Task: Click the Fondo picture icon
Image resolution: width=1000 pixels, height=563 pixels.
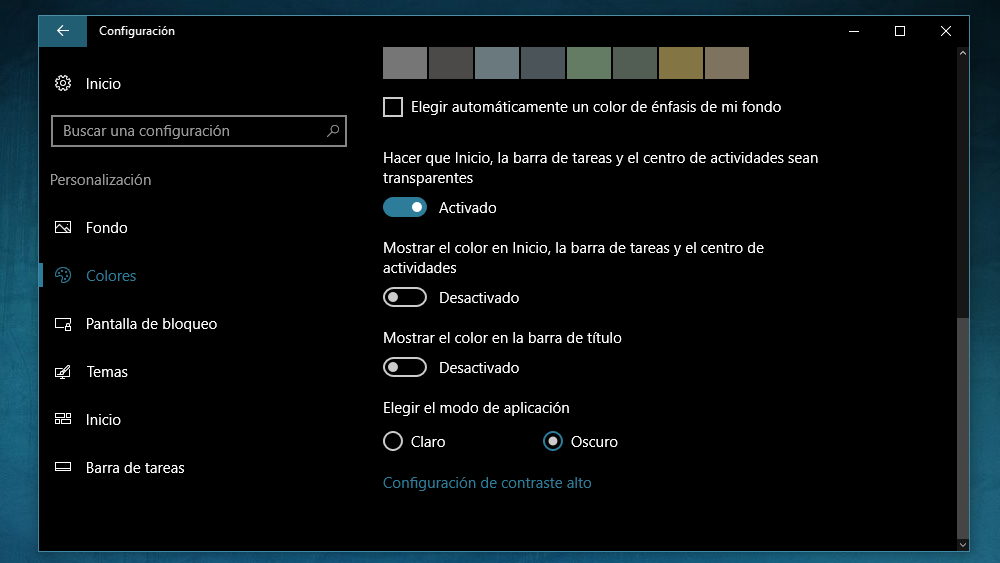Action: [x=62, y=228]
